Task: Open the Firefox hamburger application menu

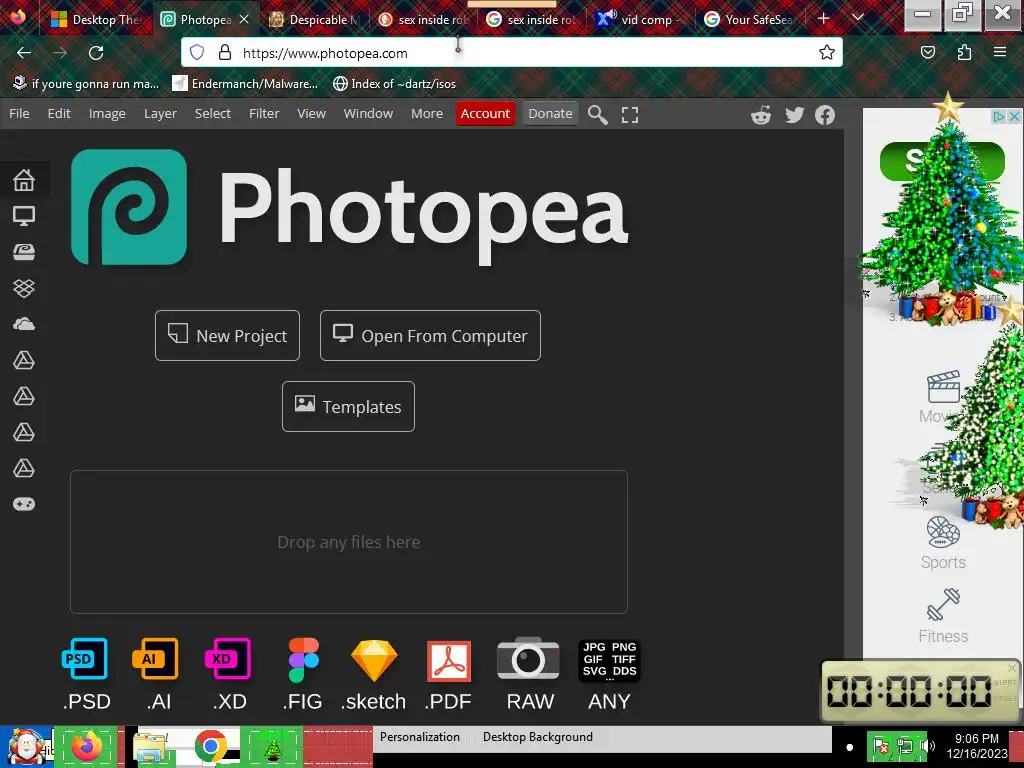Action: [x=1000, y=52]
